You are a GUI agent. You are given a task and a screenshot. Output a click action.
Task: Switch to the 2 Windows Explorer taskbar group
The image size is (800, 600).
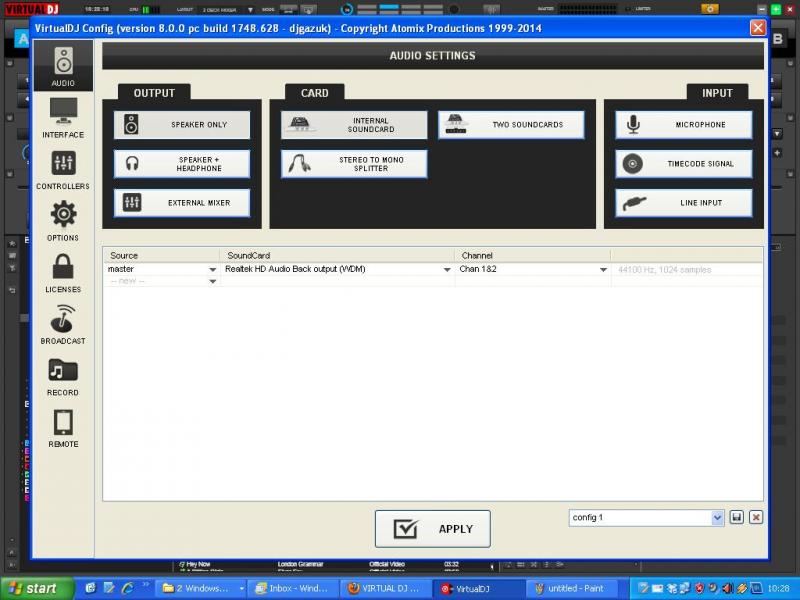tap(201, 588)
